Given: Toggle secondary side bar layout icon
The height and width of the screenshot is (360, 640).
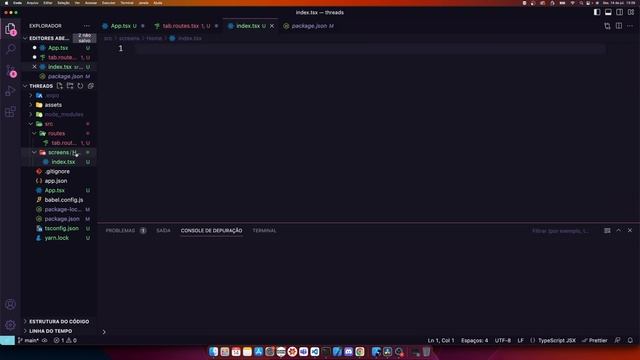Looking at the screenshot, I should [620, 12].
